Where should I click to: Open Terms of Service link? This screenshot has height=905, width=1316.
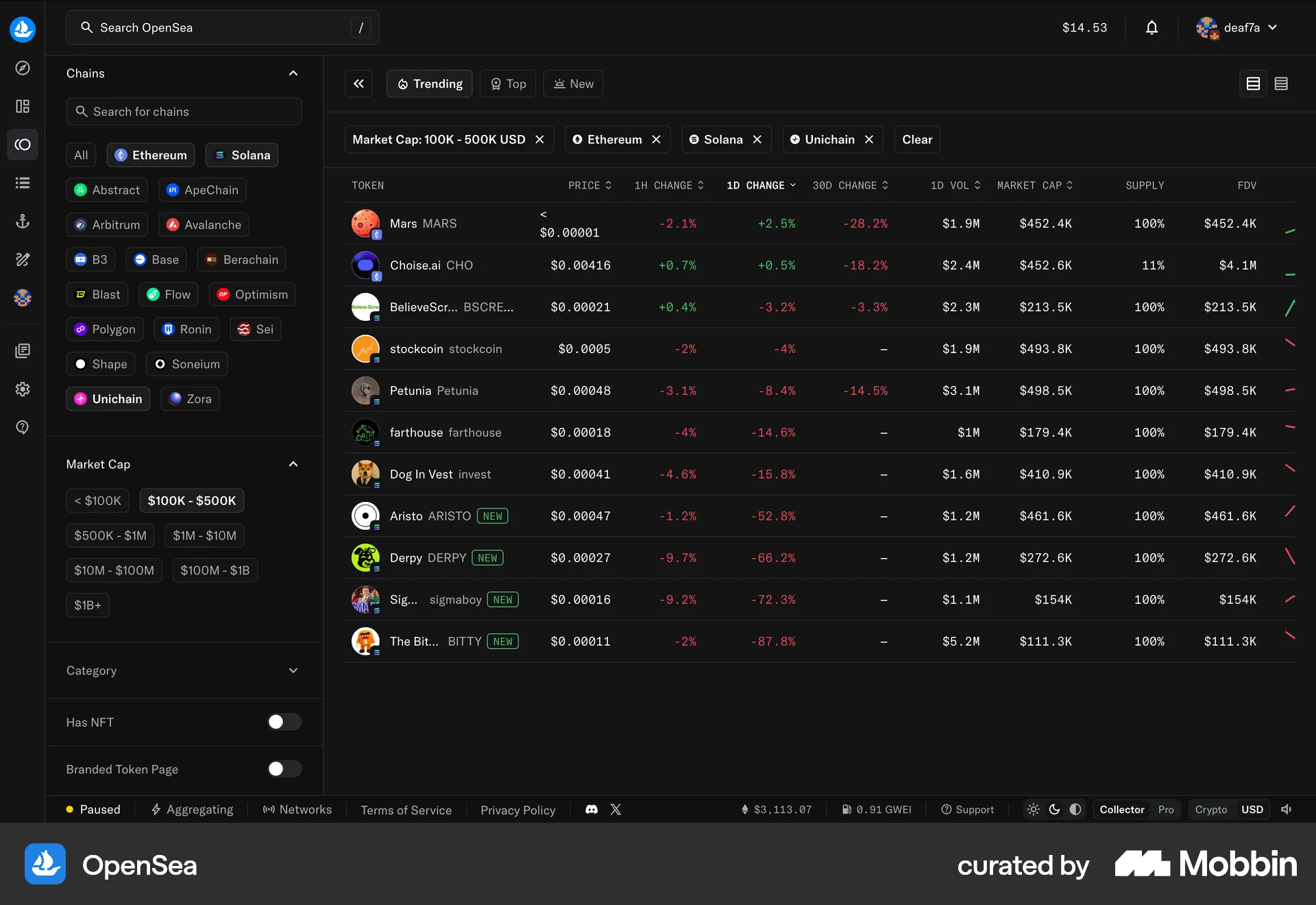click(x=406, y=810)
